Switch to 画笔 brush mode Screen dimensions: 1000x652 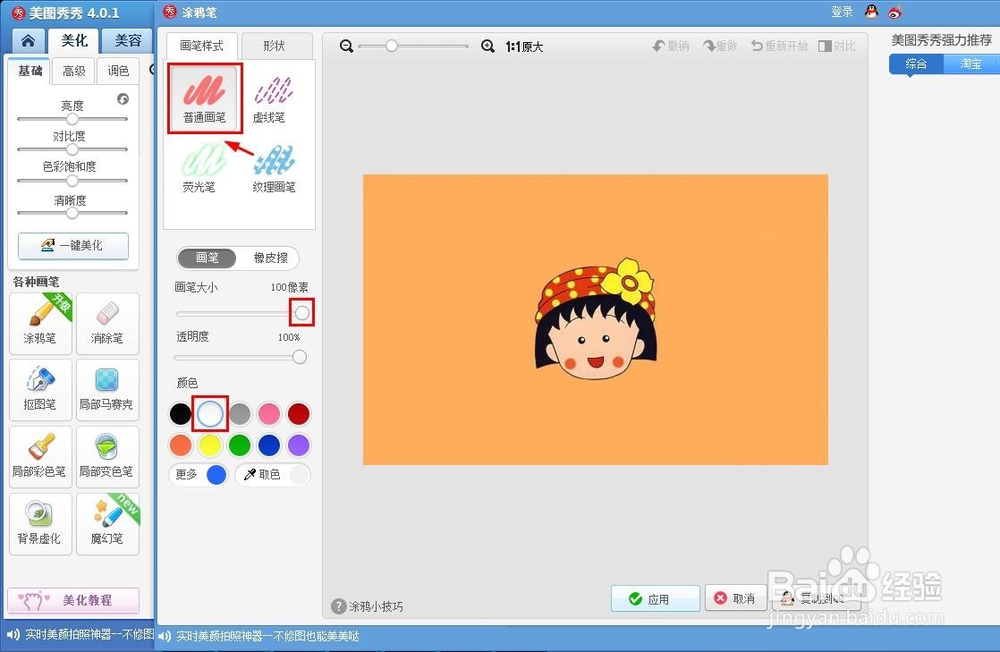point(207,258)
